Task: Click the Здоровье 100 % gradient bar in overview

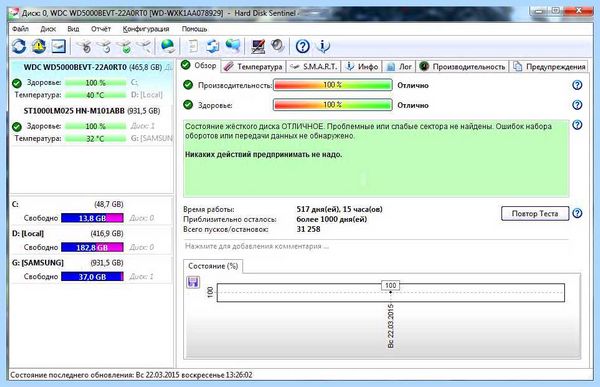Action: pyautogui.click(x=333, y=105)
